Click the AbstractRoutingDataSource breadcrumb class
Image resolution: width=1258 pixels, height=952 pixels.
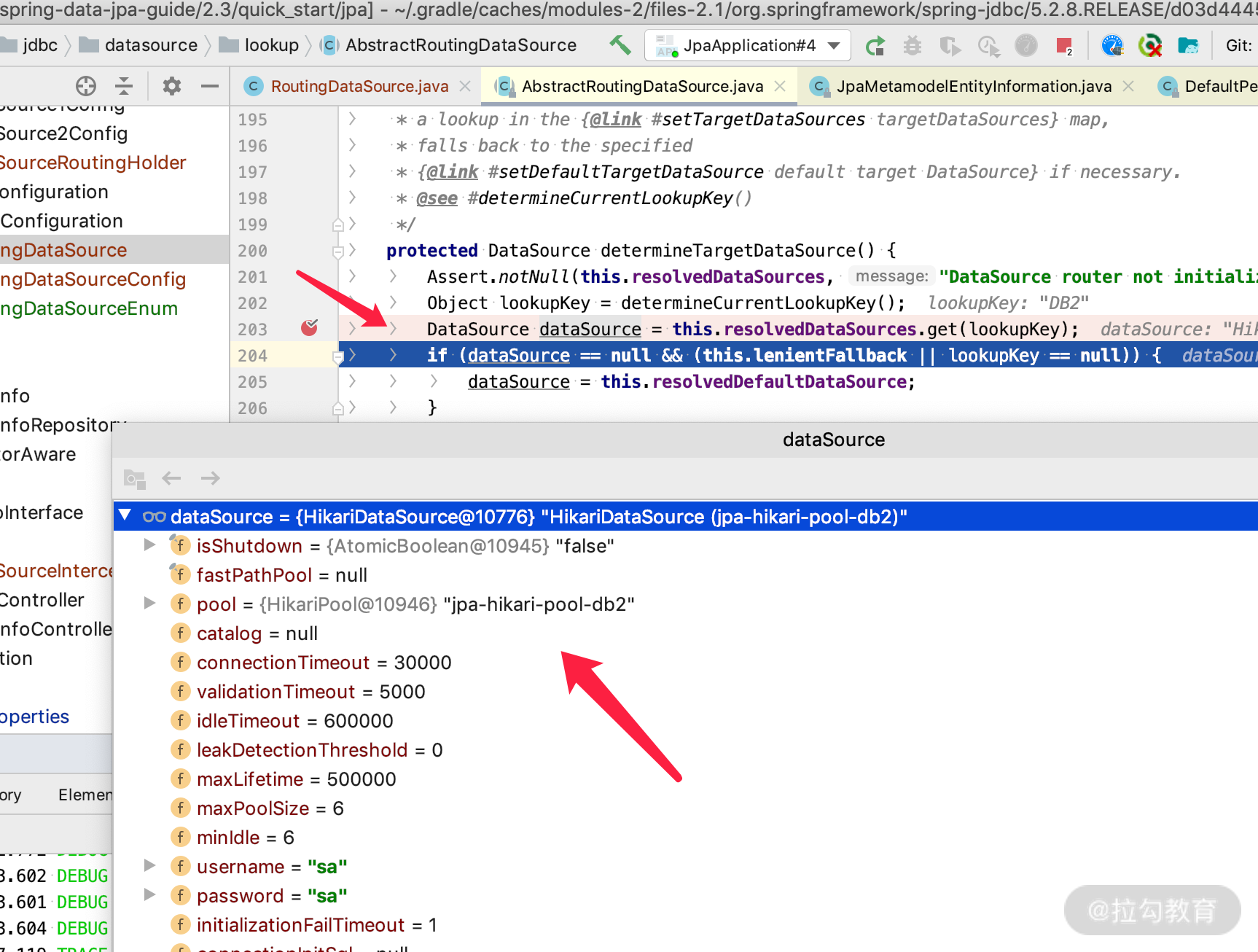tap(449, 45)
